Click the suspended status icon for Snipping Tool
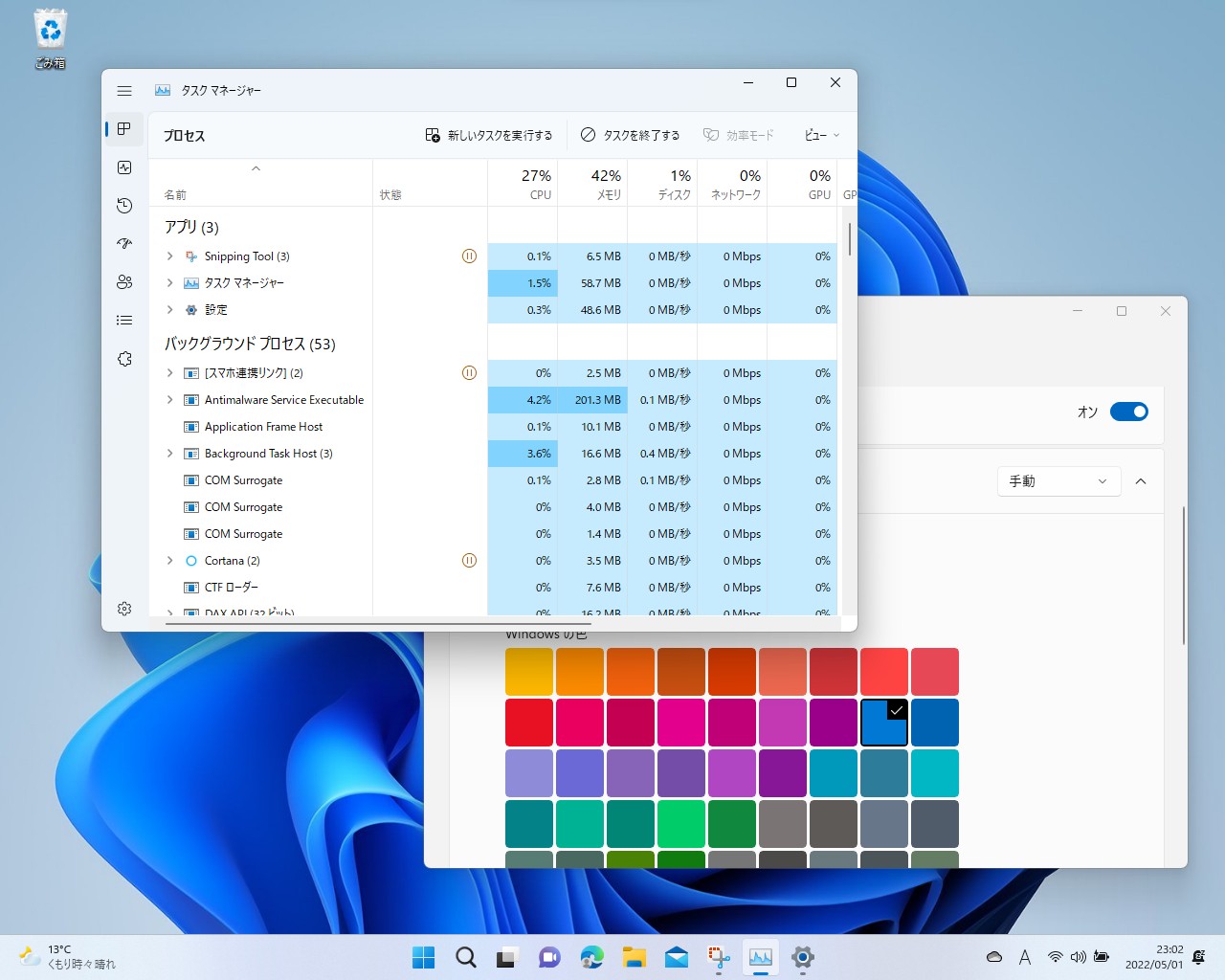Image resolution: width=1225 pixels, height=980 pixels. (x=469, y=256)
